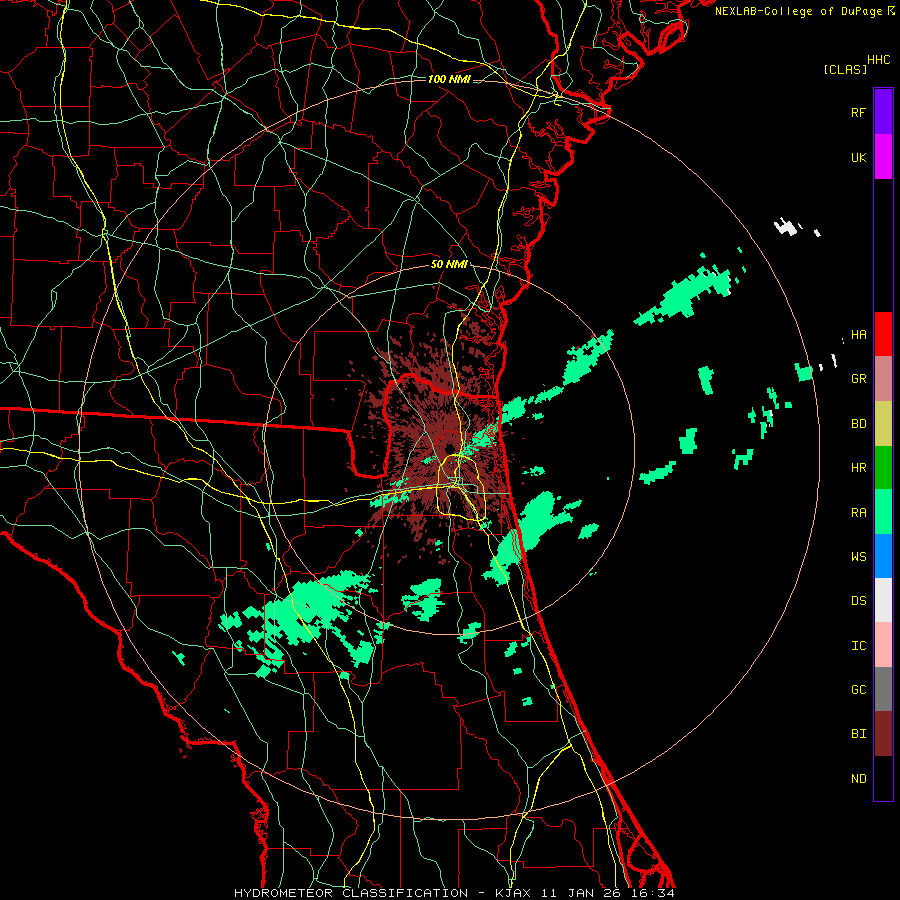Click the HA legend label

(858, 335)
